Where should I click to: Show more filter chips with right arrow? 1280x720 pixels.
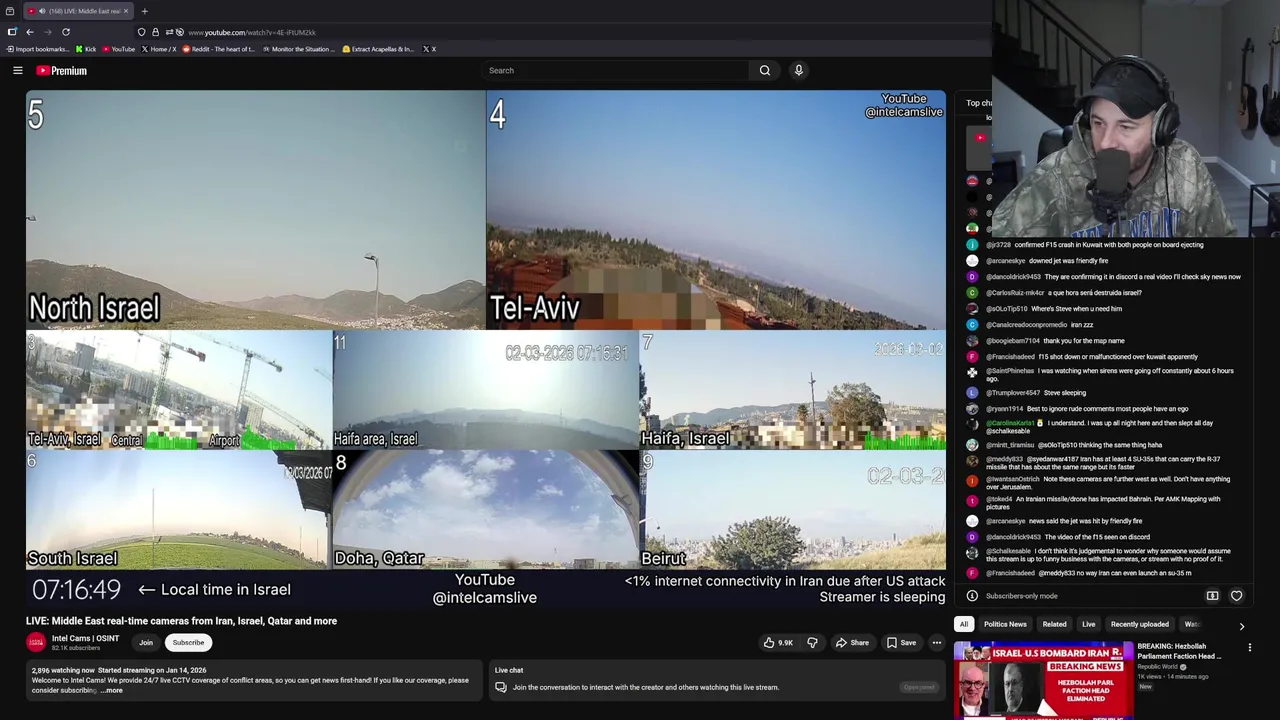(x=1242, y=626)
